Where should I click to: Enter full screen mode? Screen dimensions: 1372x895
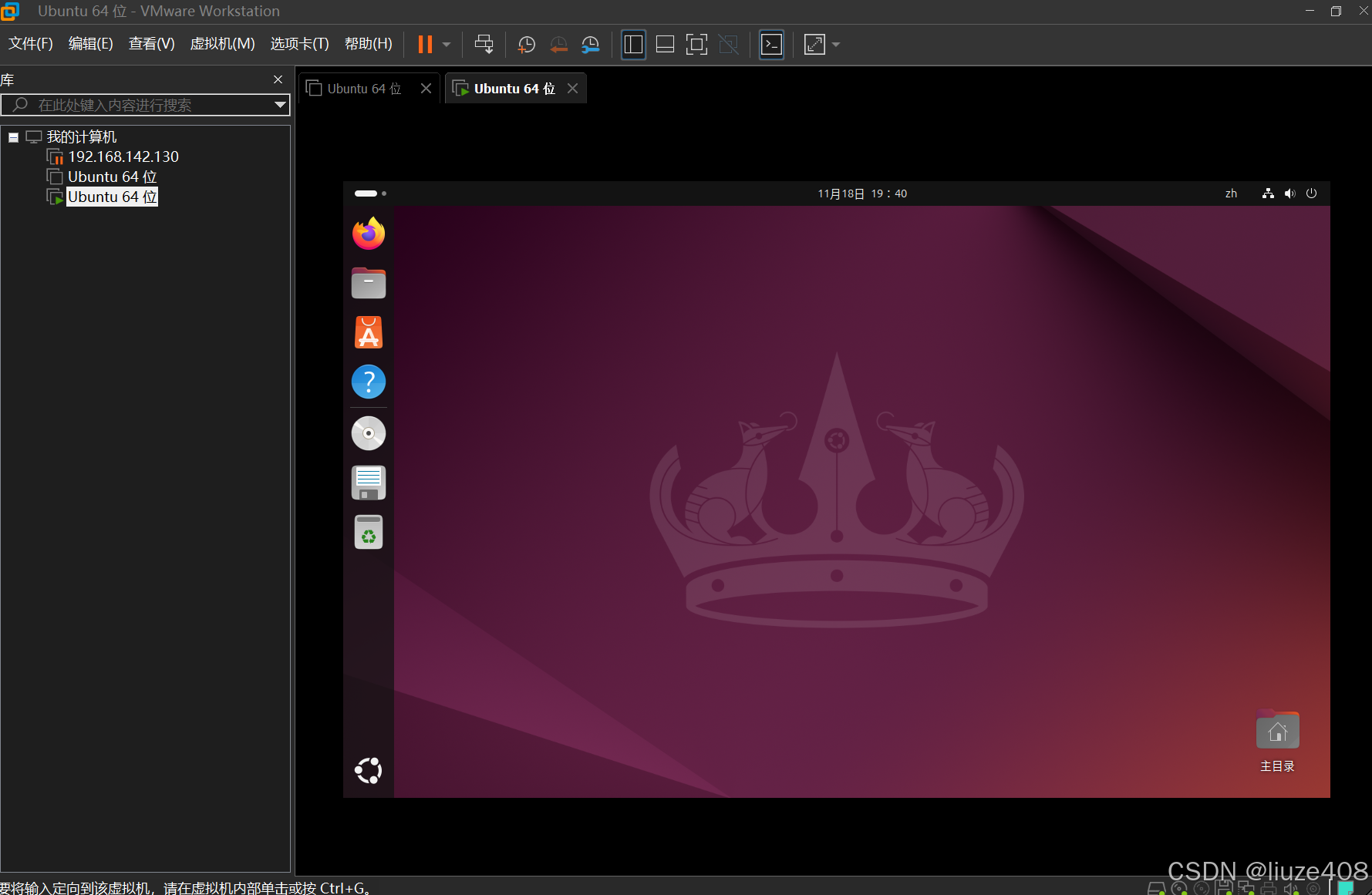696,44
